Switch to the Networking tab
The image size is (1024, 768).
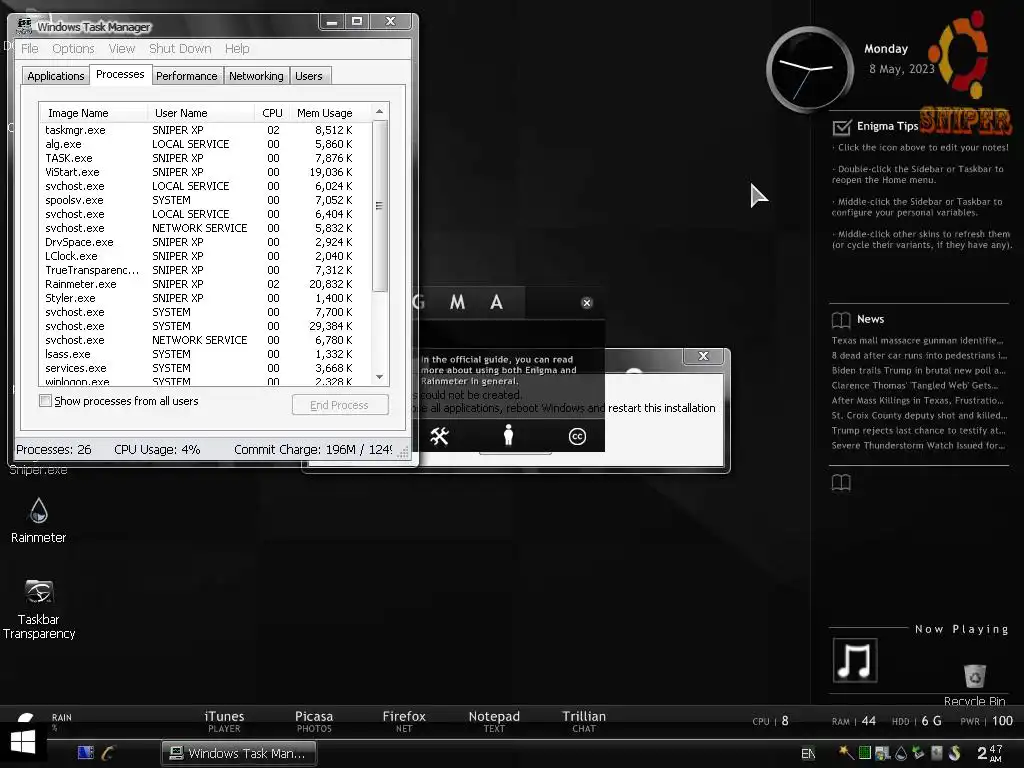click(x=256, y=76)
